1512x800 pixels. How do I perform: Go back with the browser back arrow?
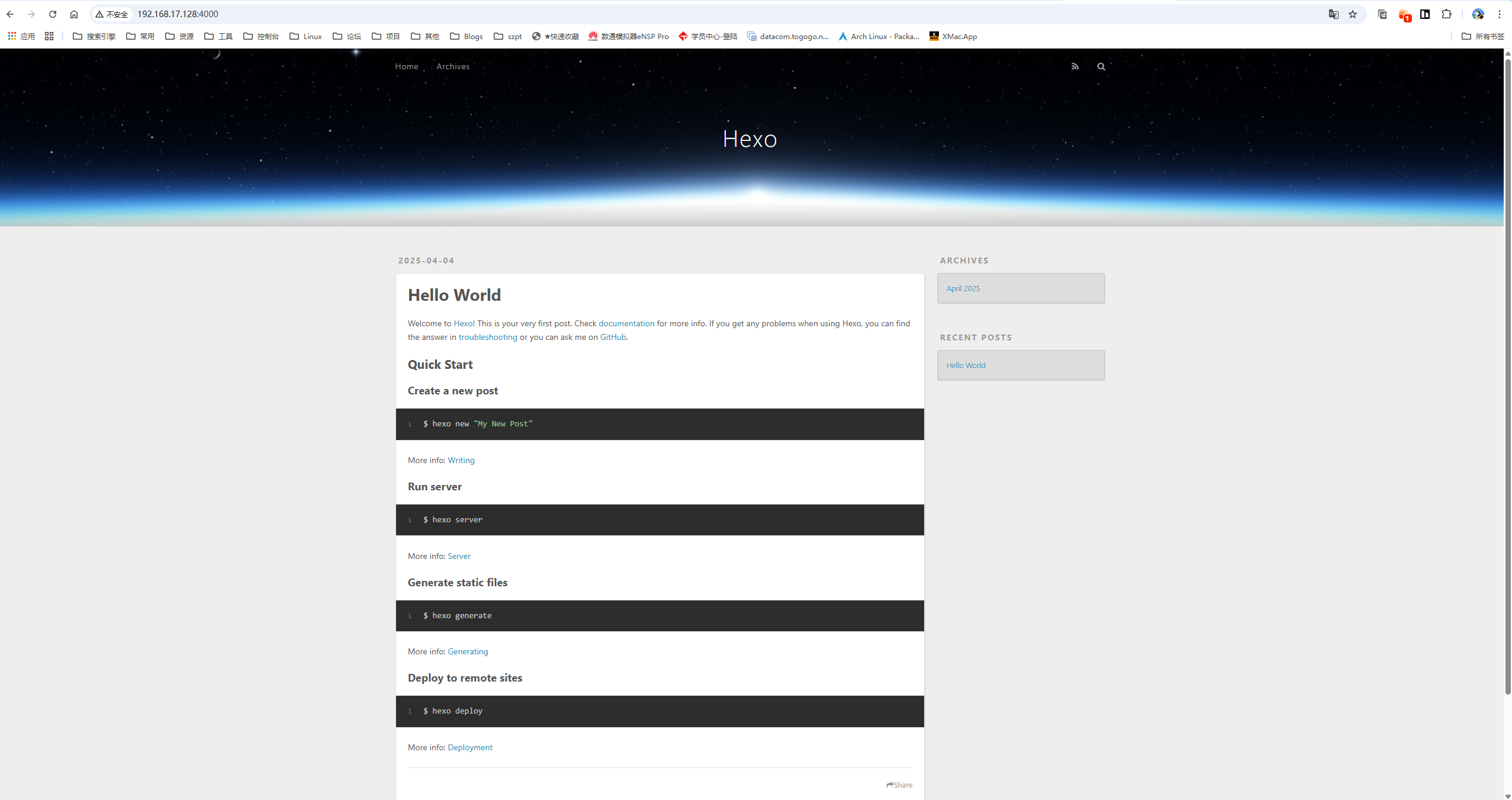[10, 14]
